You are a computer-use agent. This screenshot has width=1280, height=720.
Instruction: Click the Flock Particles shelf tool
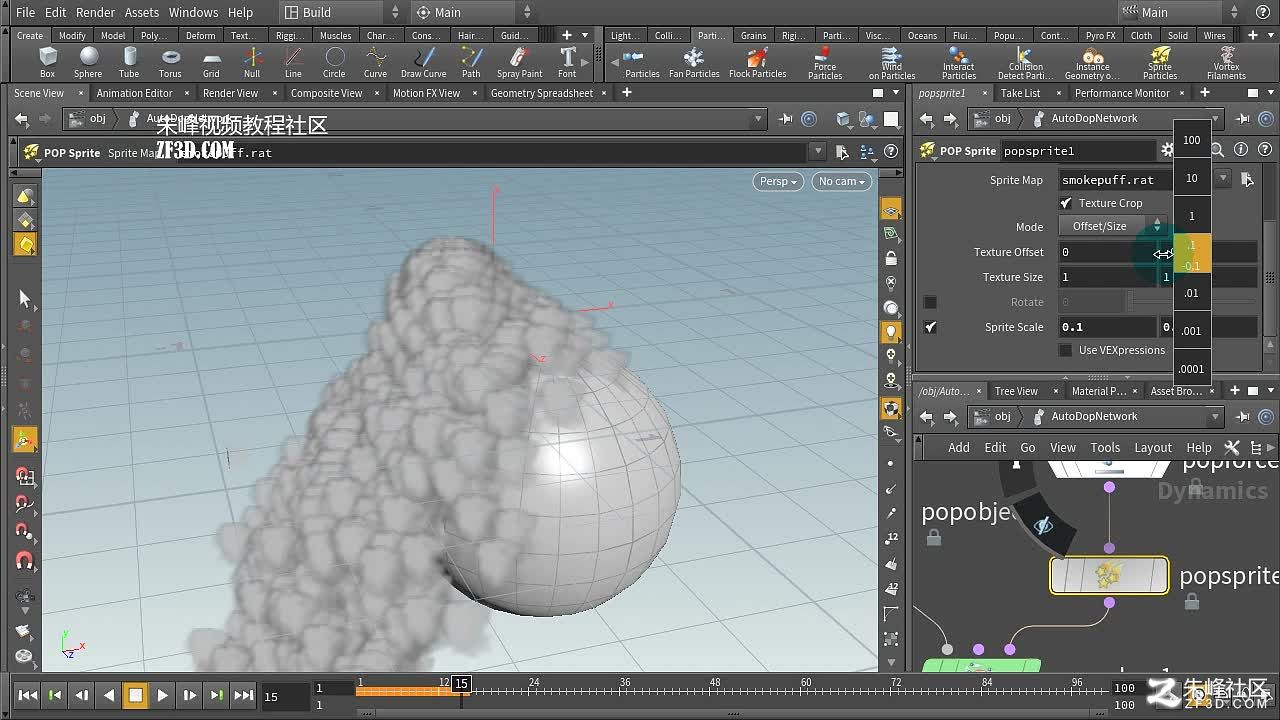[x=757, y=62]
